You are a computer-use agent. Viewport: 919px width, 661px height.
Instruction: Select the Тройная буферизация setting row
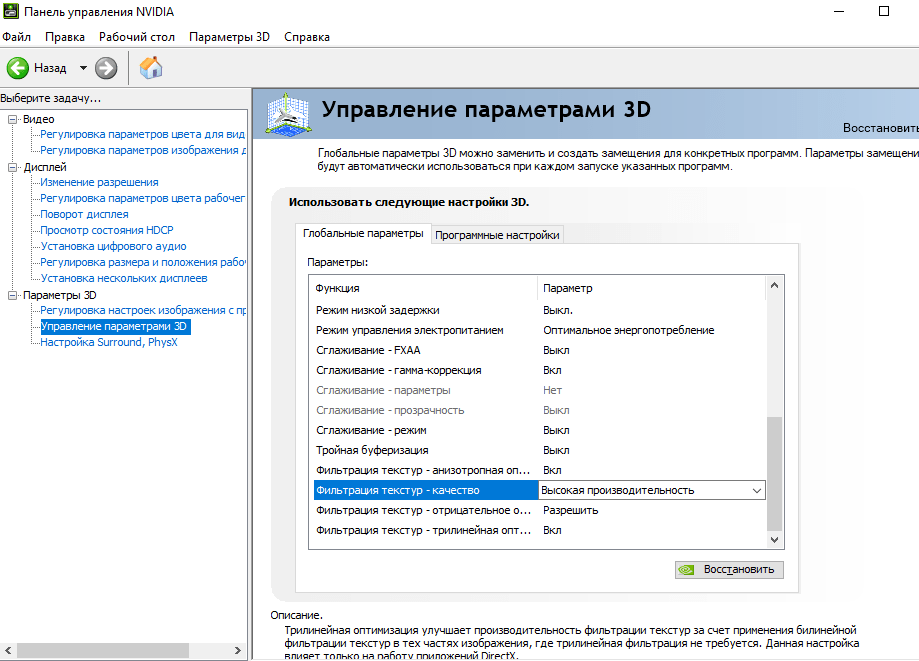click(425, 450)
